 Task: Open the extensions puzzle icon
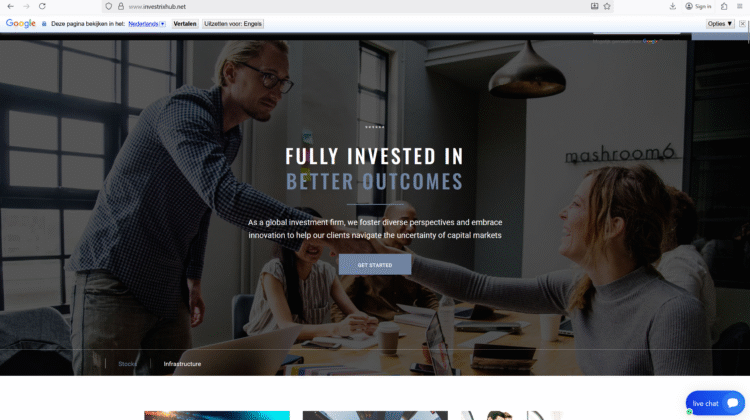(x=724, y=6)
